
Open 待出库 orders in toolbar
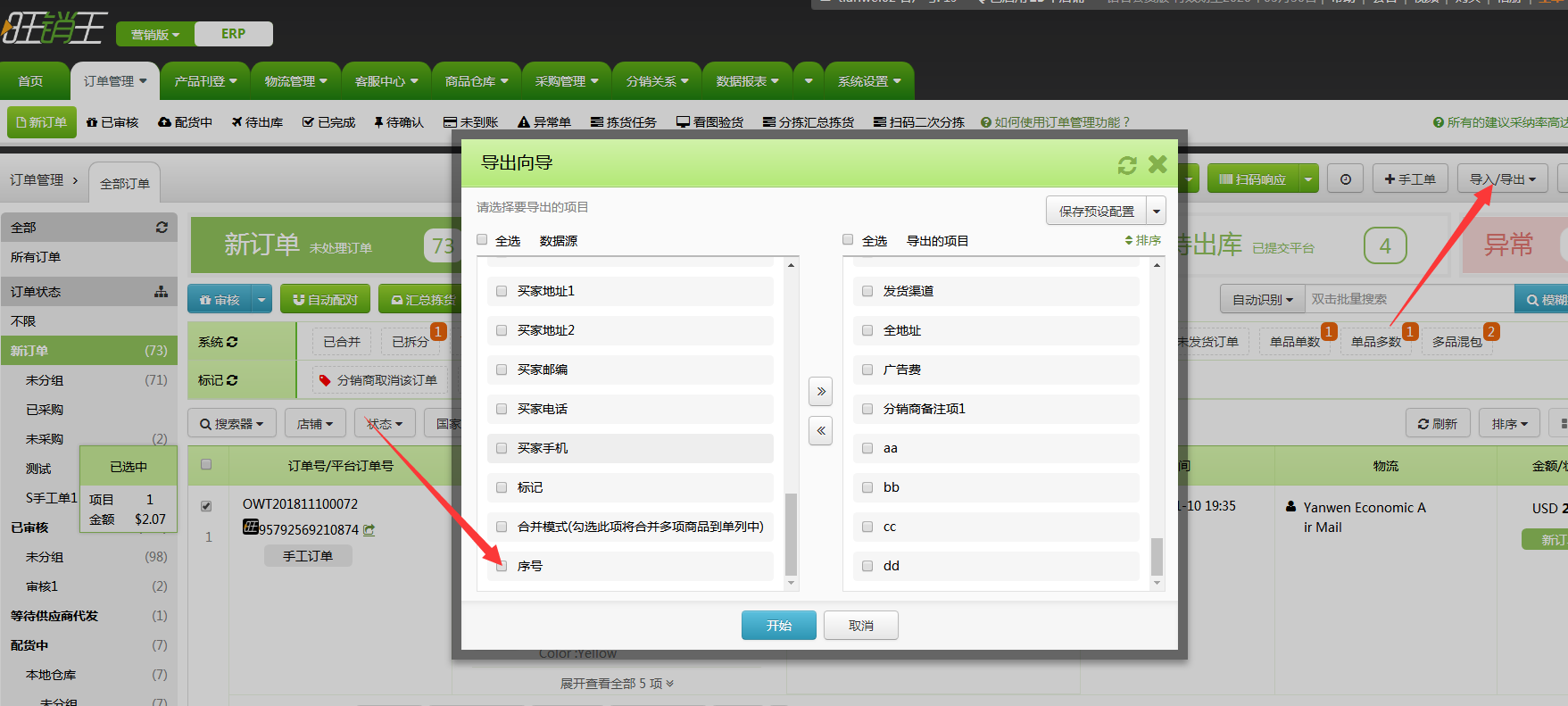[258, 122]
